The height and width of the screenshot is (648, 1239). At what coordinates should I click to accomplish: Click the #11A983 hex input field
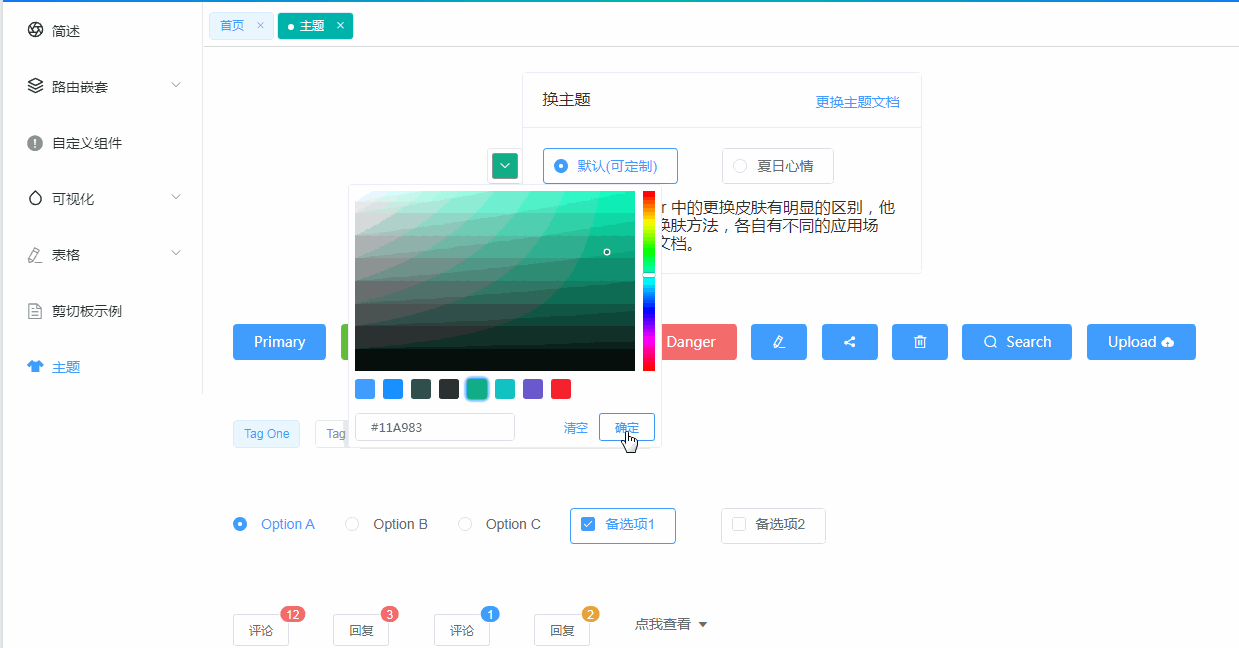click(x=435, y=427)
